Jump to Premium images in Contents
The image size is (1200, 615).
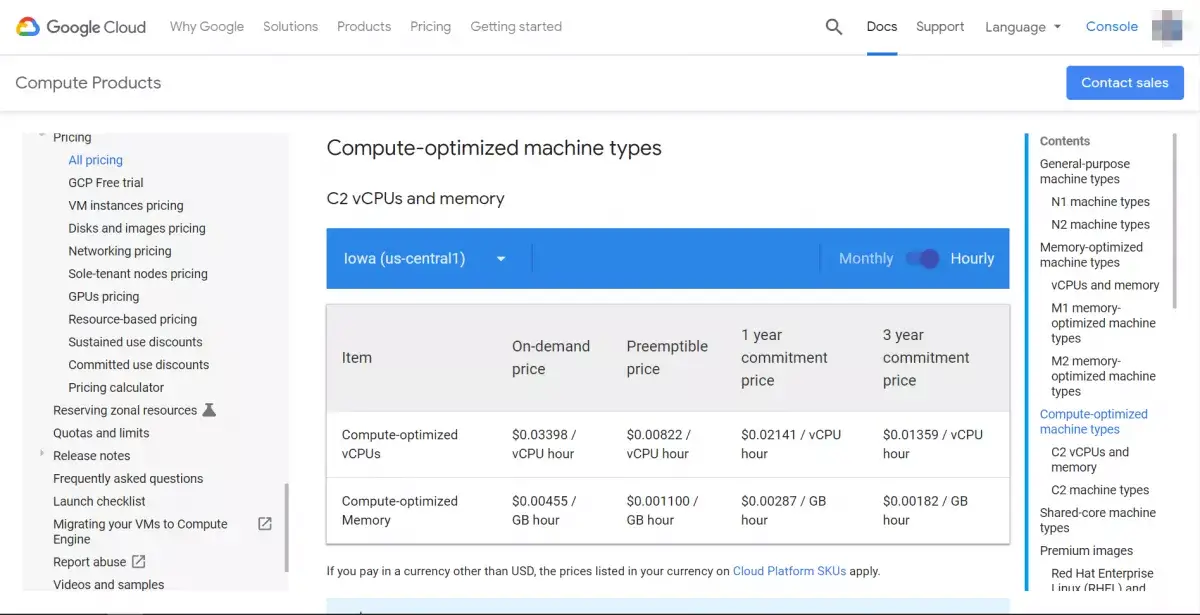[1087, 551]
